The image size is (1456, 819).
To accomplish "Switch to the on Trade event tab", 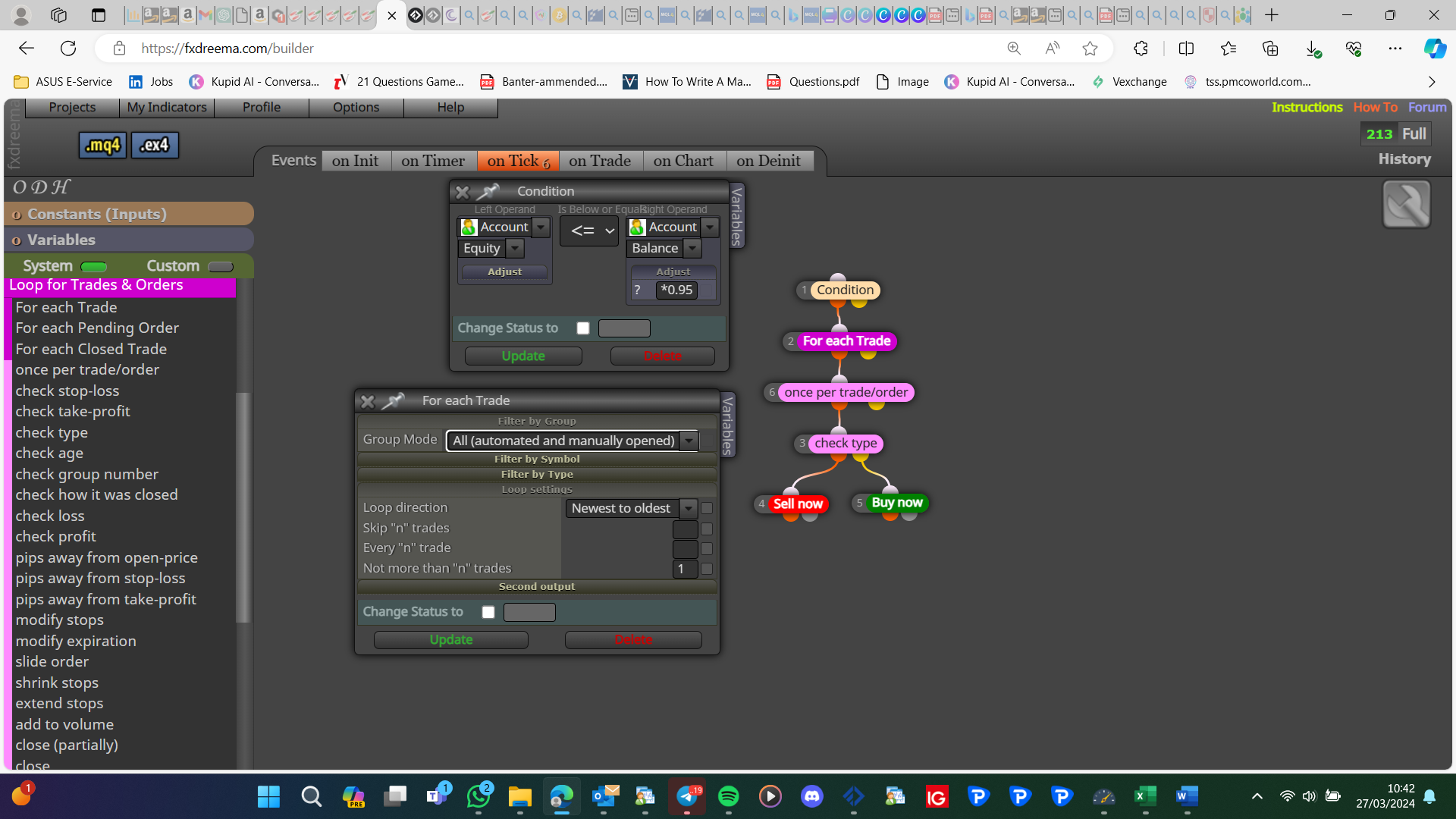I will click(x=600, y=161).
